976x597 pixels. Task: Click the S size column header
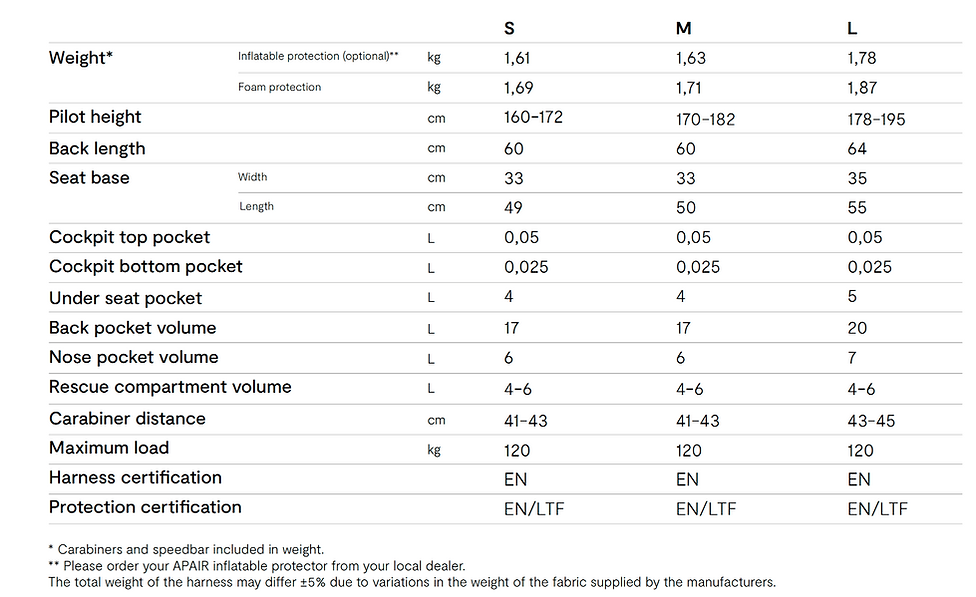click(x=510, y=28)
